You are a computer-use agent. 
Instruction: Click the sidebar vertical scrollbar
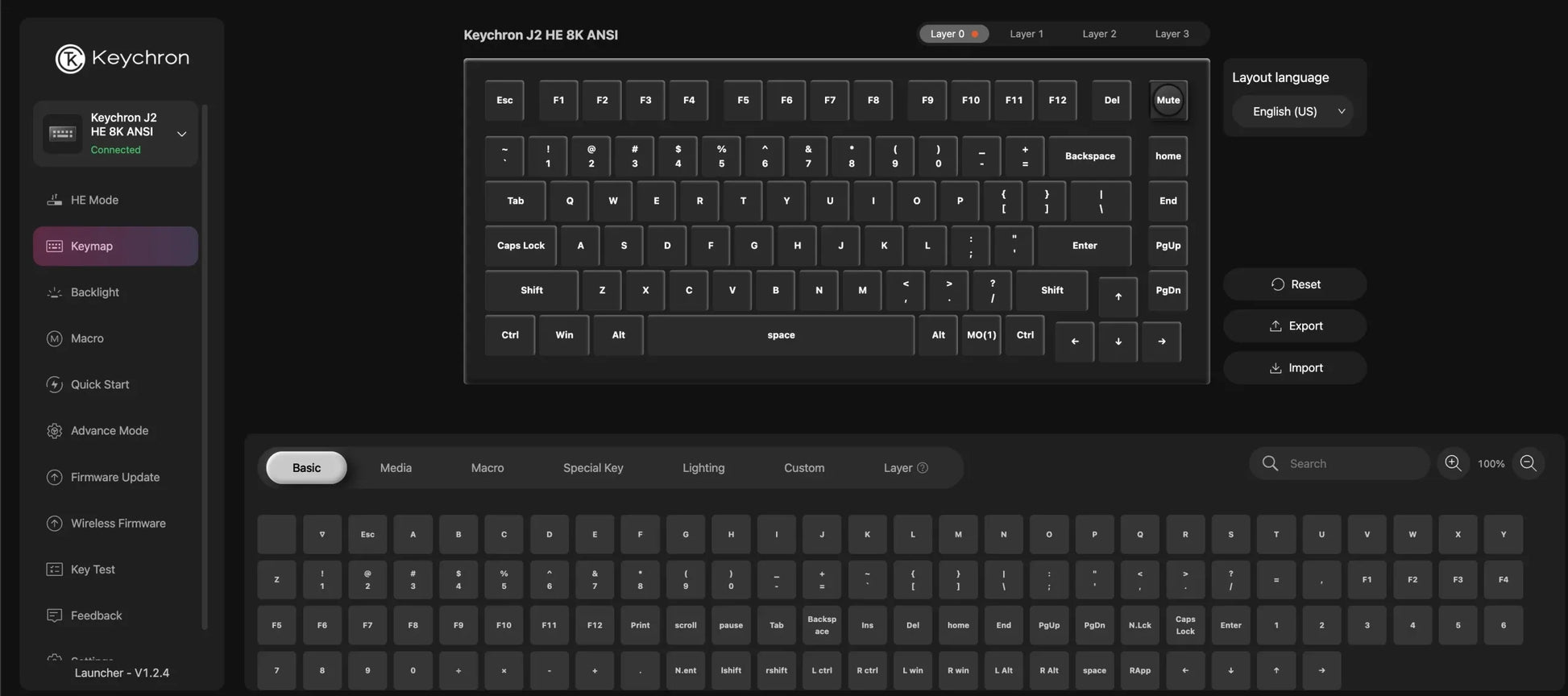[x=204, y=367]
